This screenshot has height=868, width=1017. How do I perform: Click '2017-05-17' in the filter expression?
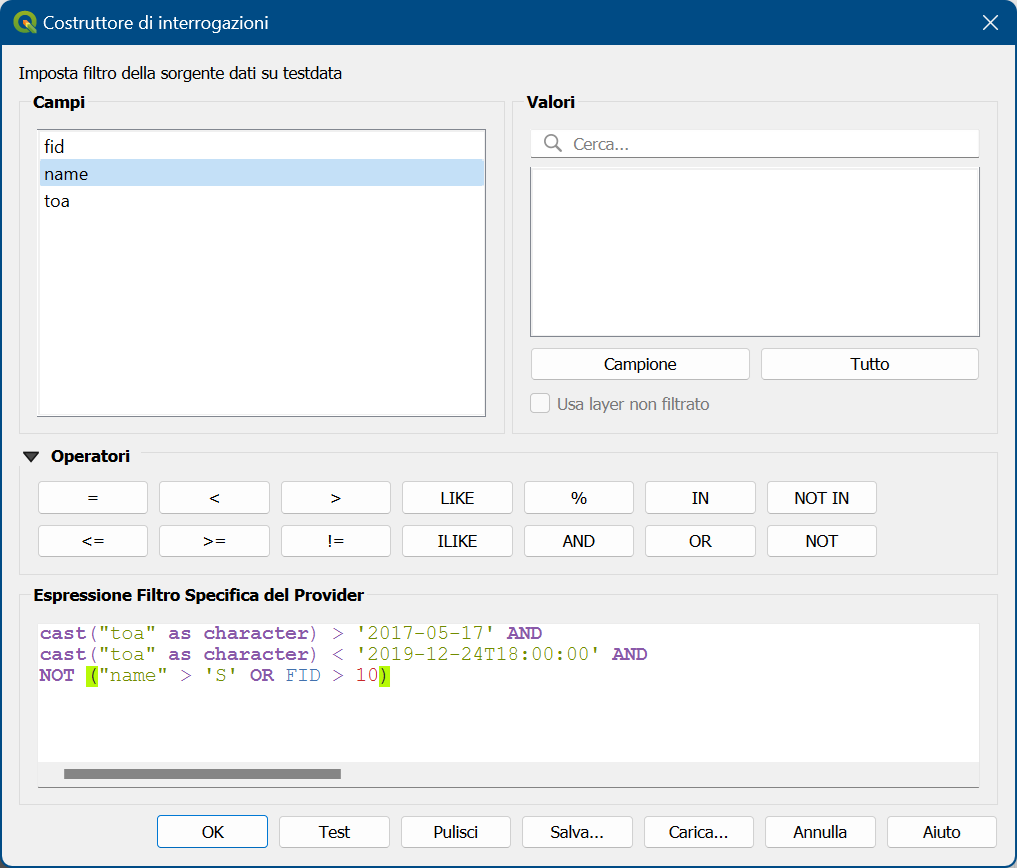point(425,633)
